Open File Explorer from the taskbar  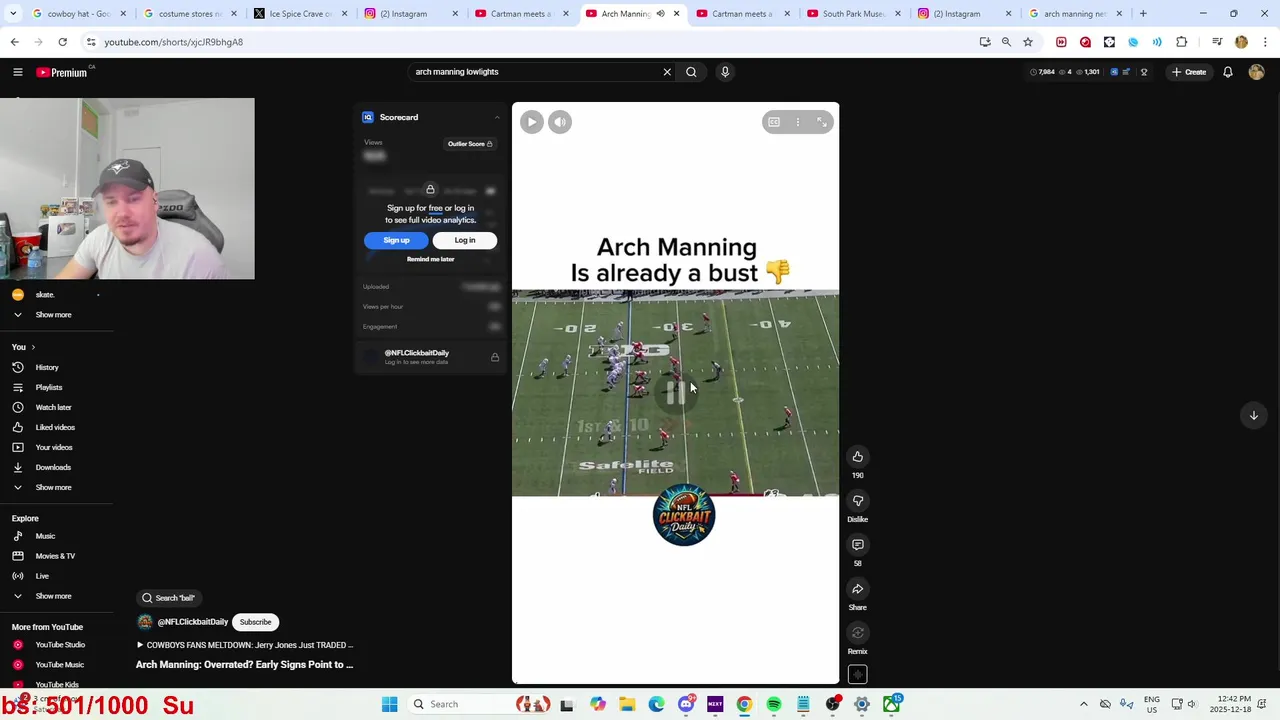(627, 704)
